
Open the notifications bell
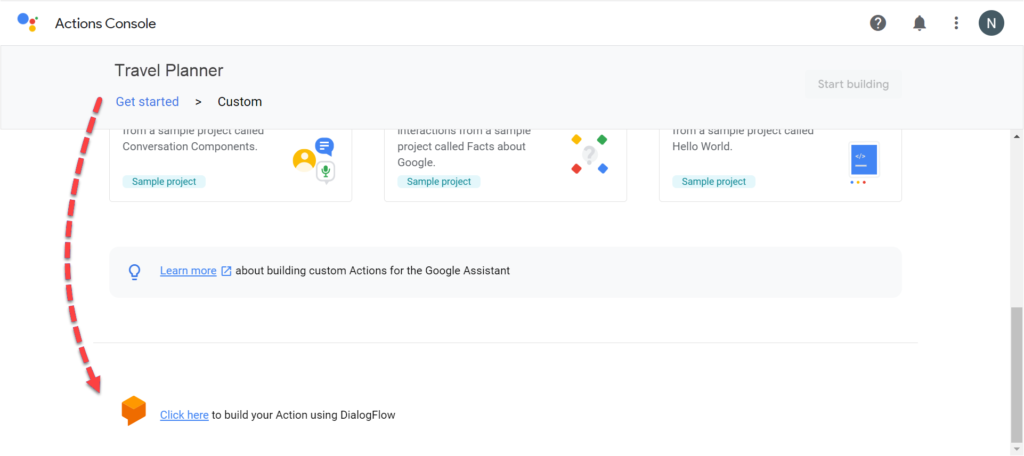(x=919, y=23)
